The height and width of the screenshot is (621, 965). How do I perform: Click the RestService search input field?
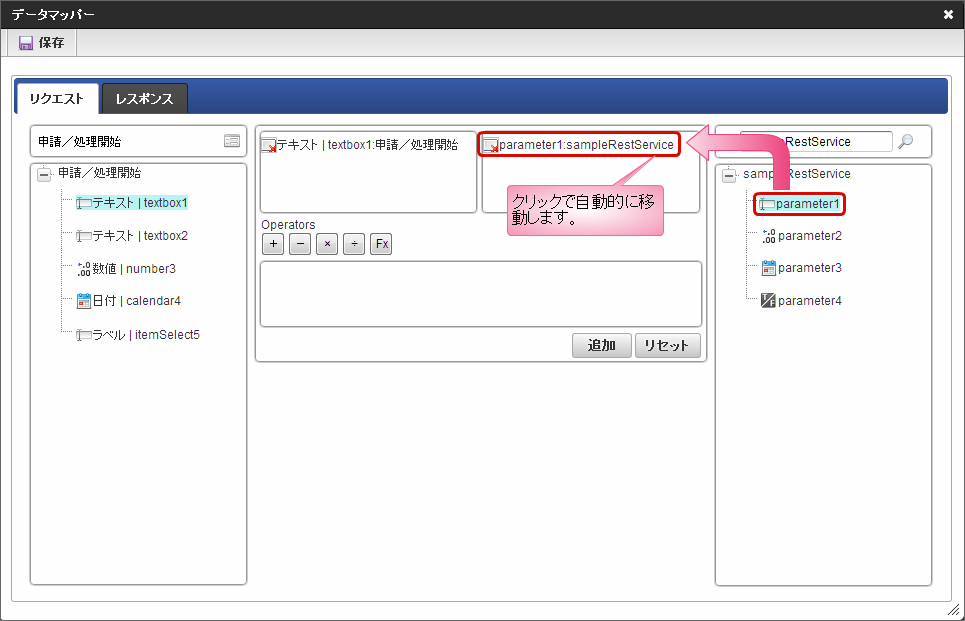point(816,142)
